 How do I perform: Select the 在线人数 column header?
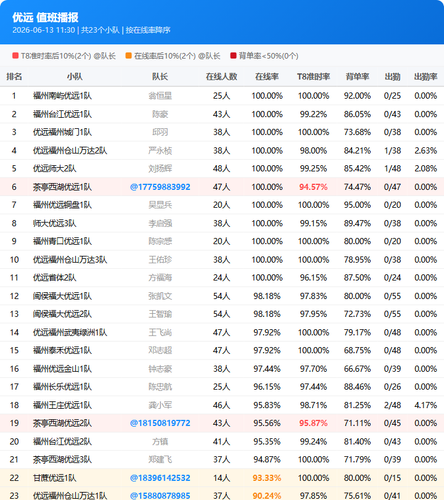[221, 77]
